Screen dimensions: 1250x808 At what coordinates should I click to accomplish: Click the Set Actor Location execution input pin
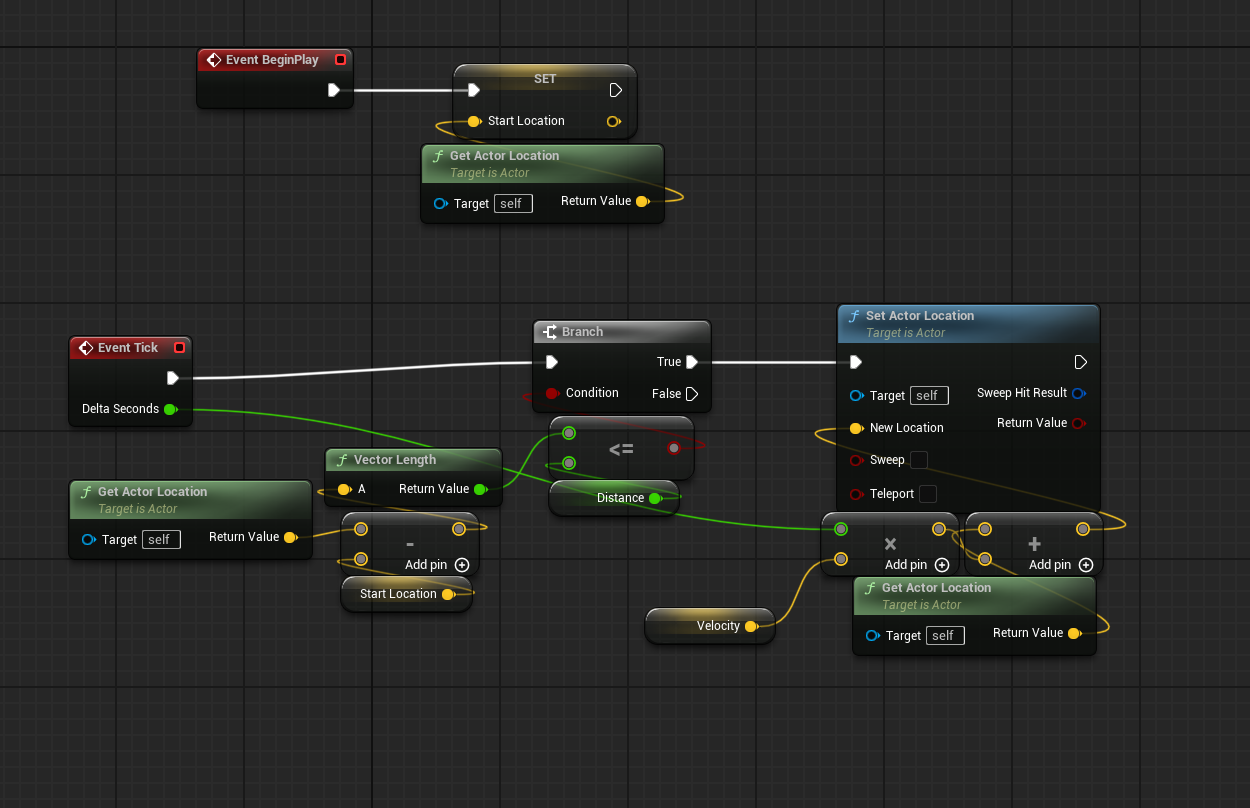[x=855, y=362]
